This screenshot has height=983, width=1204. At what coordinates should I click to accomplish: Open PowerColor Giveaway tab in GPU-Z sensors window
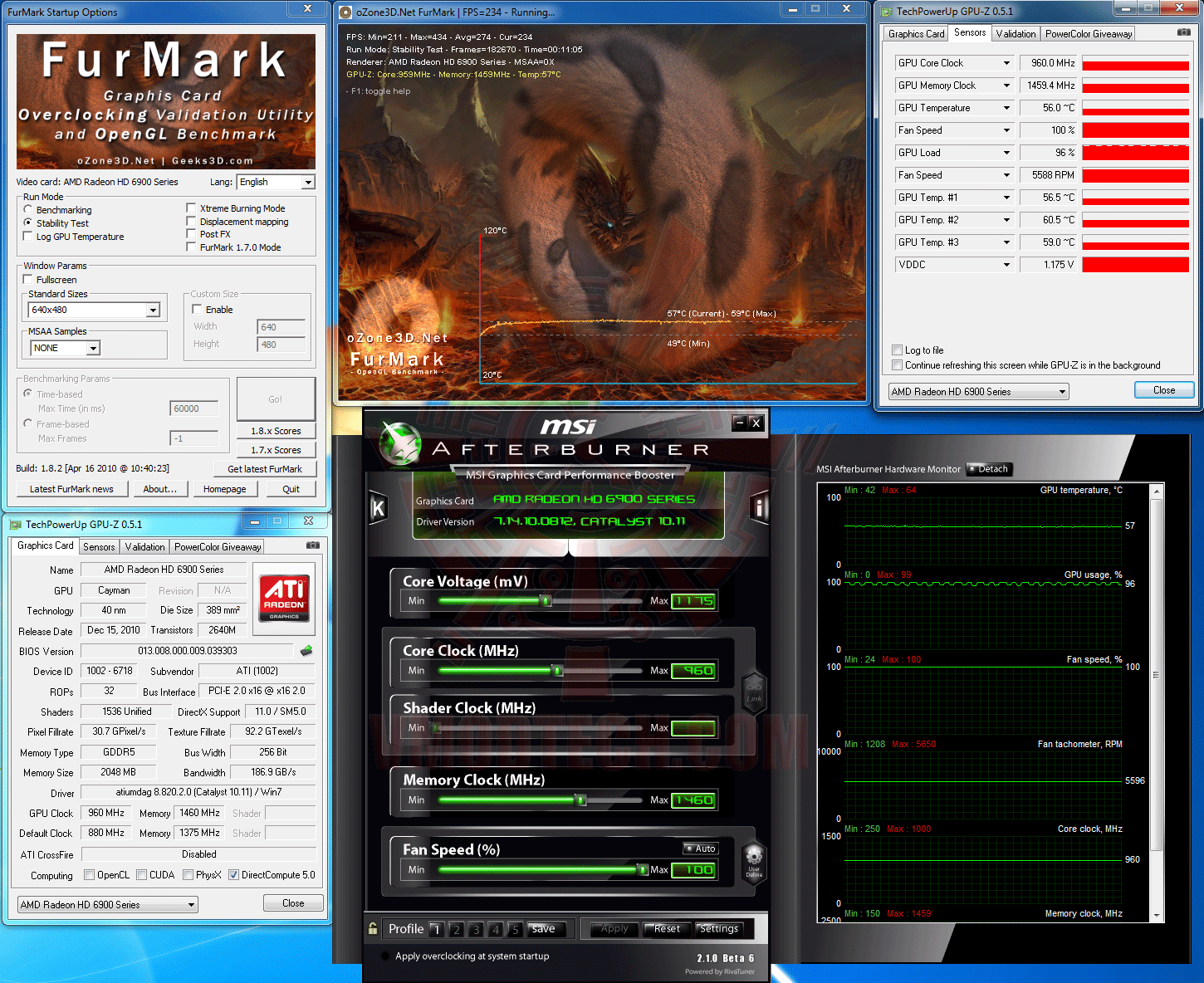tap(1088, 34)
